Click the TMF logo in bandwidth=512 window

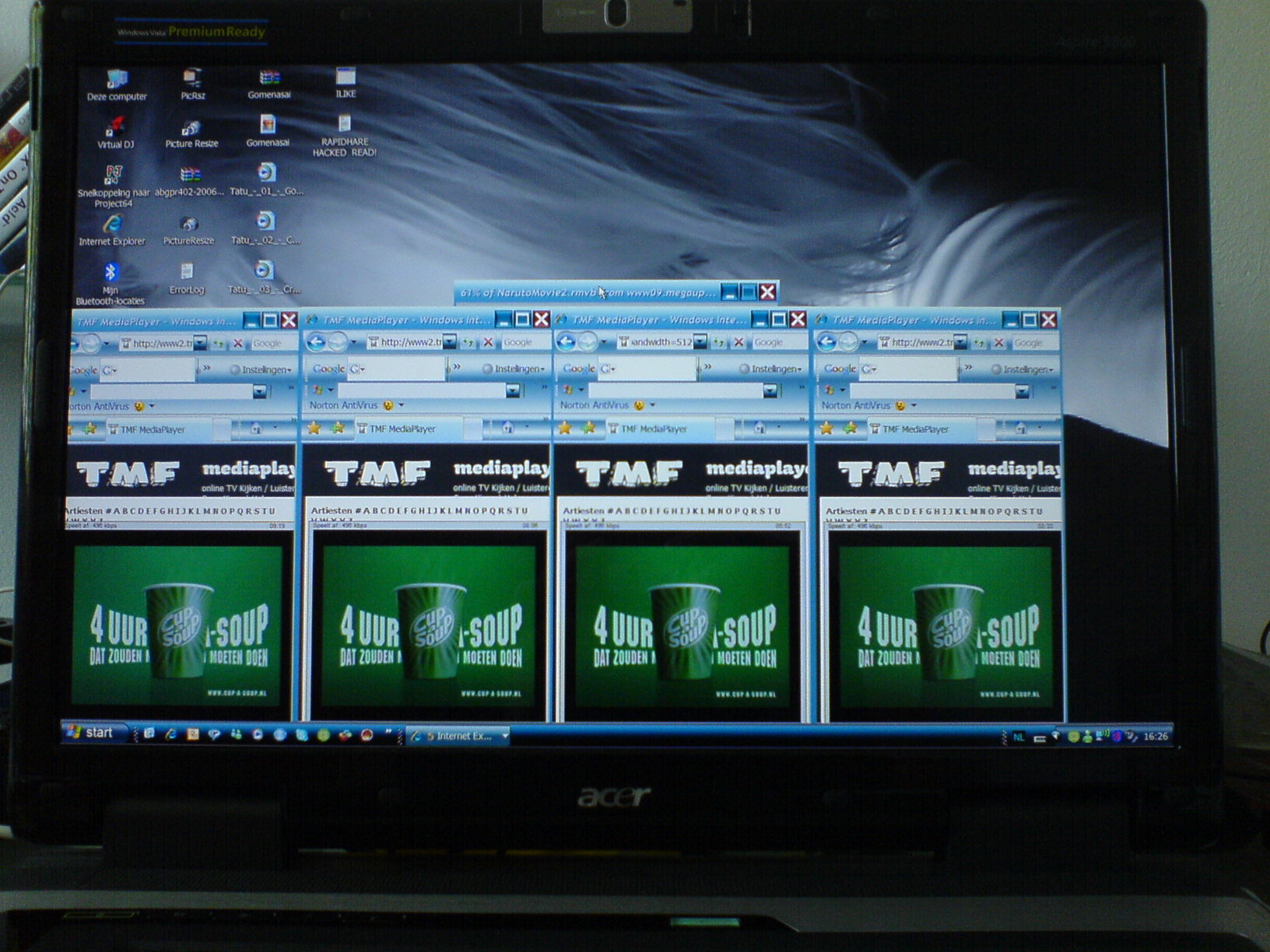(629, 472)
